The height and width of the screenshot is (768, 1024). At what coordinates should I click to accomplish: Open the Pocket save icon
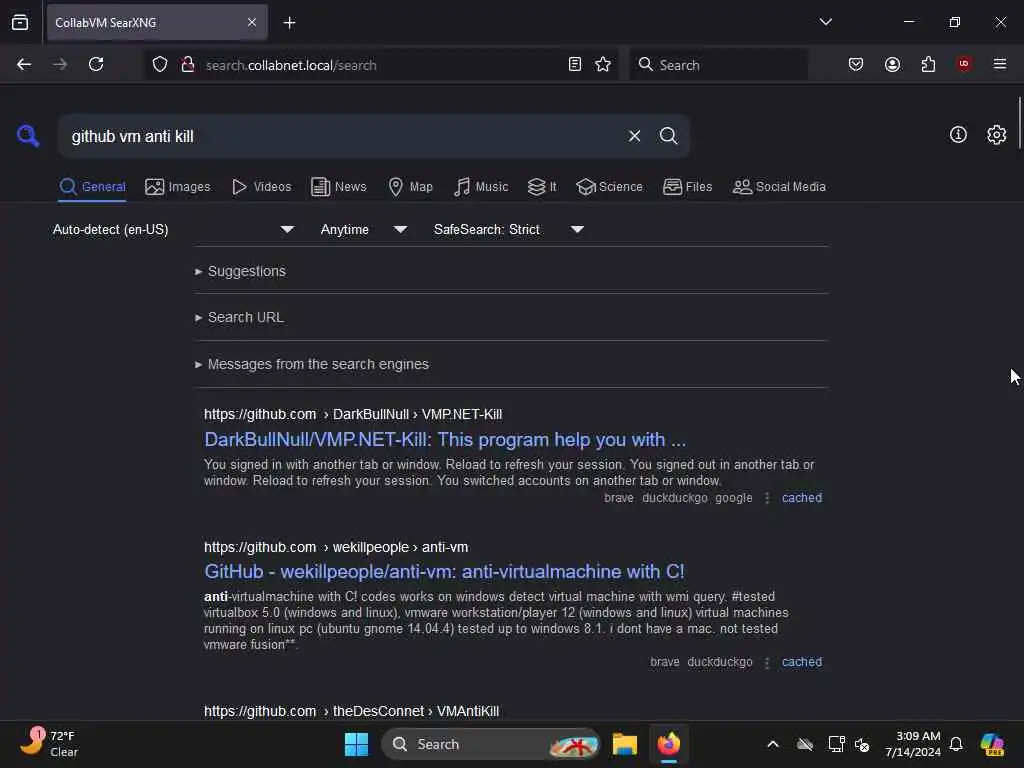856,64
